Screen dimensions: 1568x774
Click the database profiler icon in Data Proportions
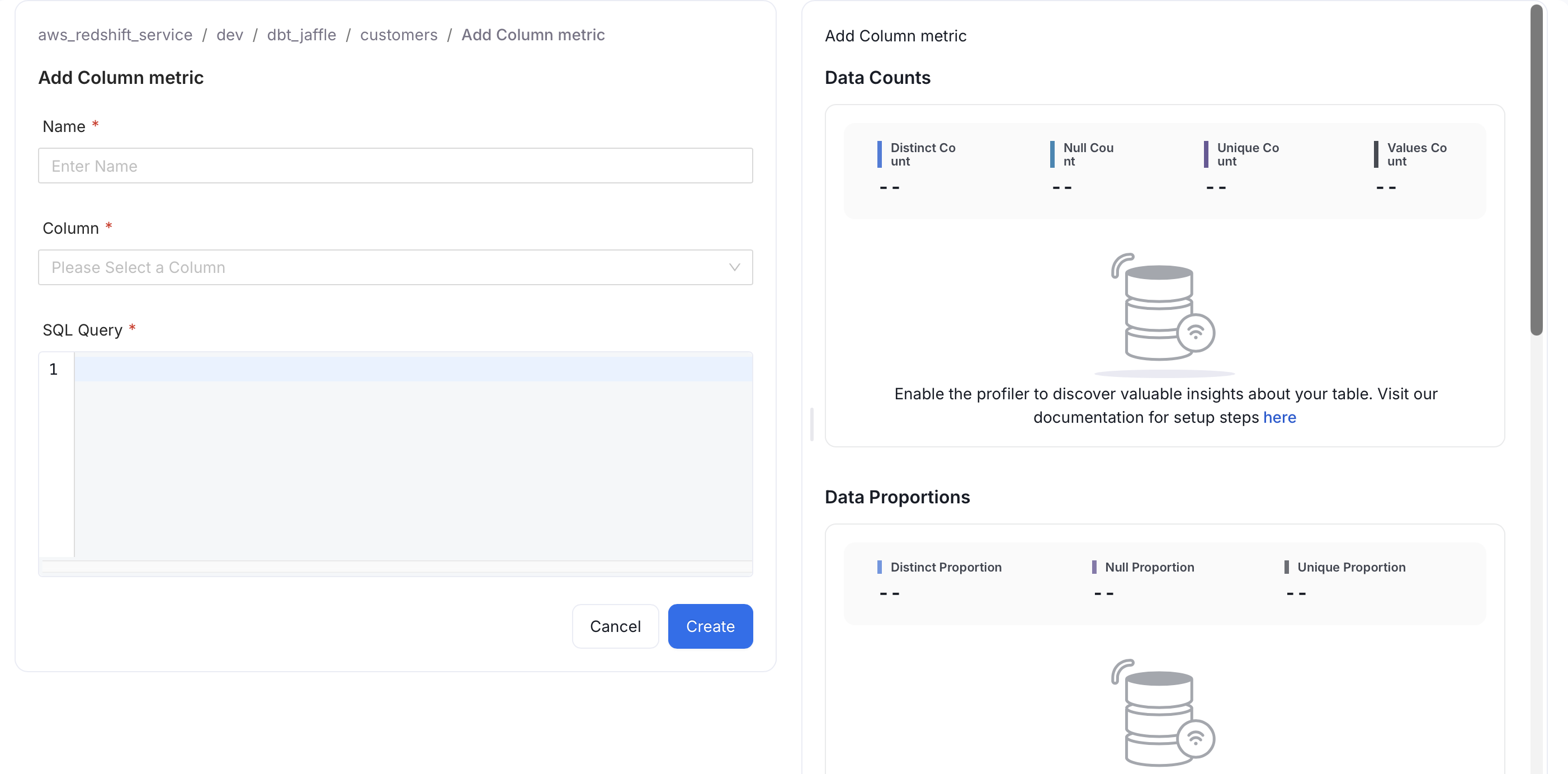pyautogui.click(x=1163, y=713)
